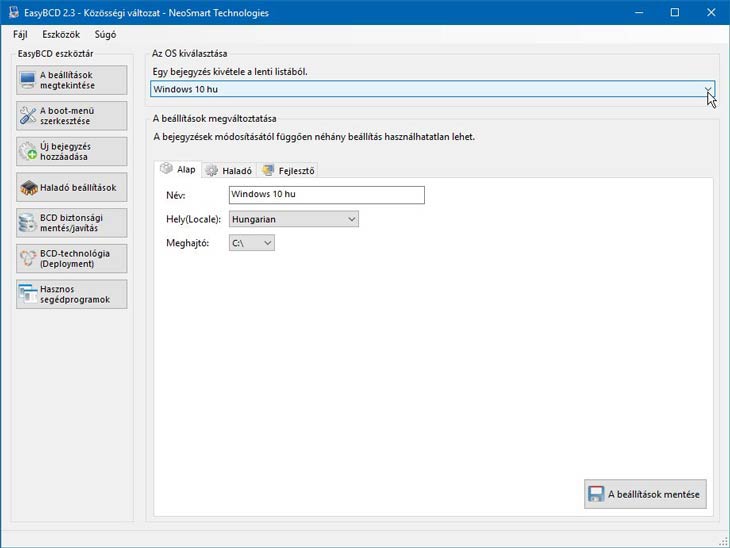730x548 pixels.
Task: Click the monitor icon beside A beállítások megtekintése
Action: [x=28, y=80]
